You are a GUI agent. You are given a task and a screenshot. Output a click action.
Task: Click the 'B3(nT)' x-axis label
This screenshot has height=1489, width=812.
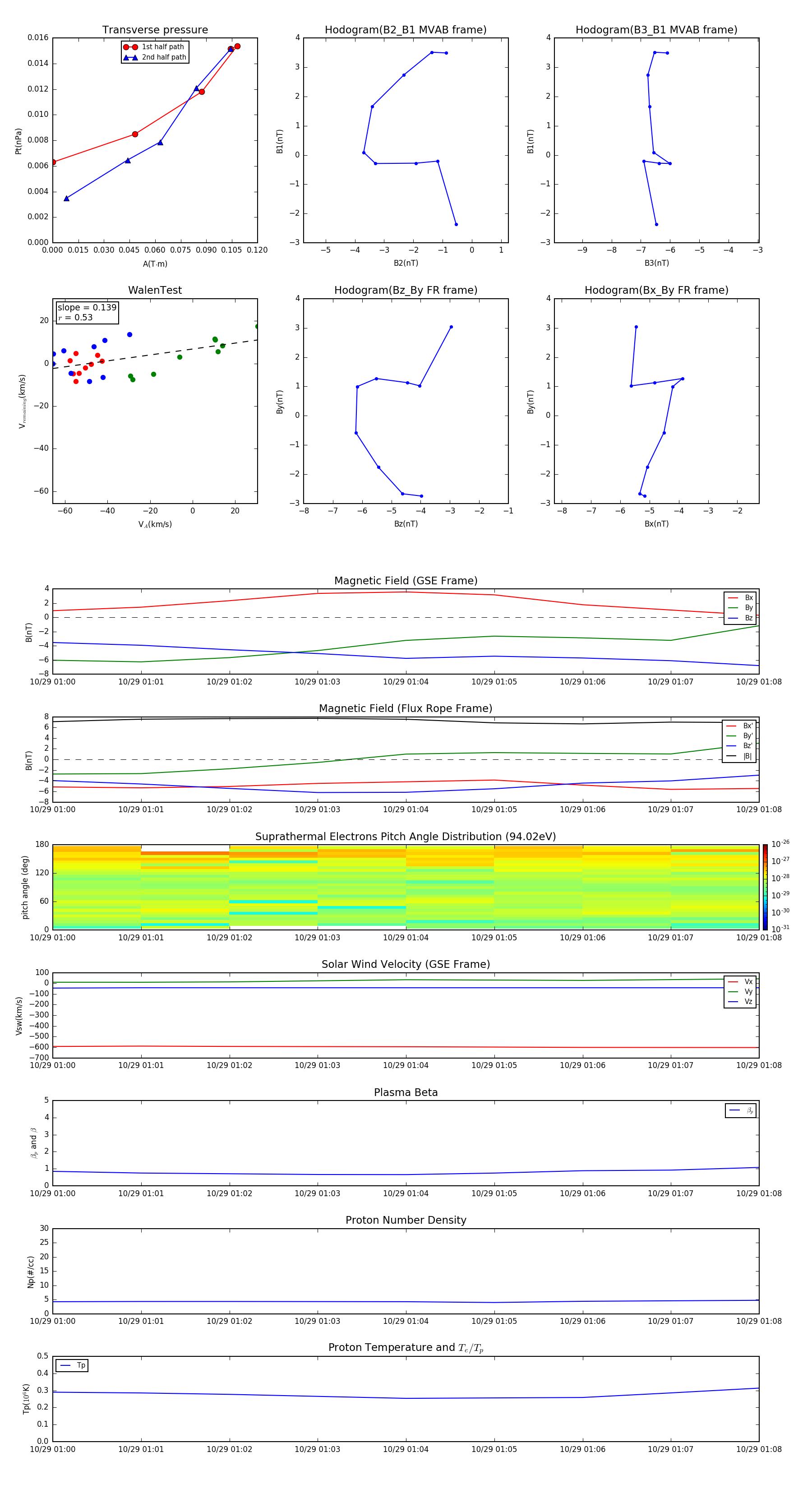click(x=656, y=264)
